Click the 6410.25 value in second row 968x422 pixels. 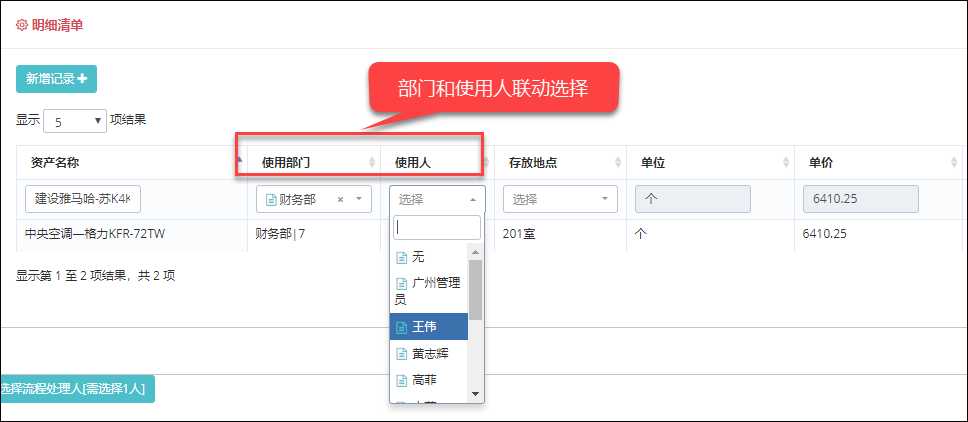click(x=824, y=234)
